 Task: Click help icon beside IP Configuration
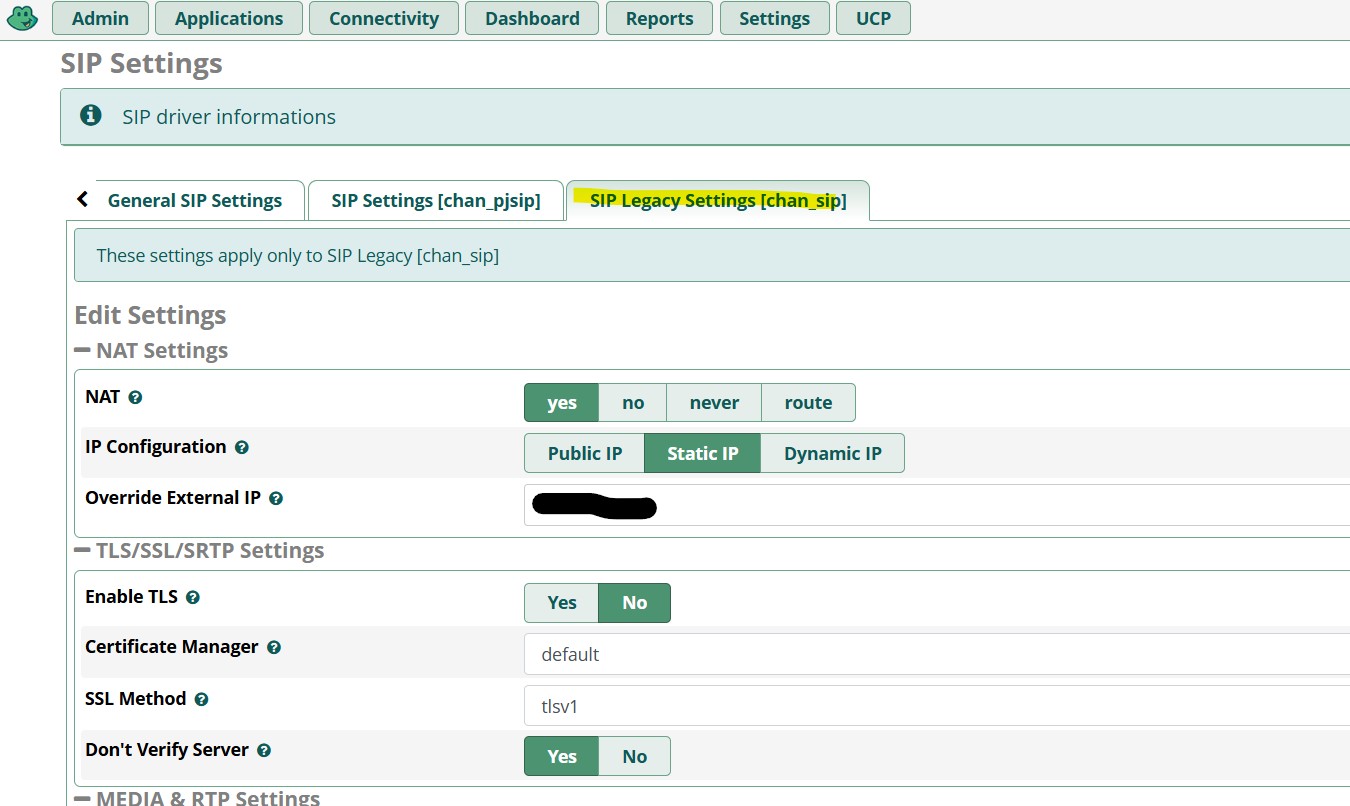241,448
